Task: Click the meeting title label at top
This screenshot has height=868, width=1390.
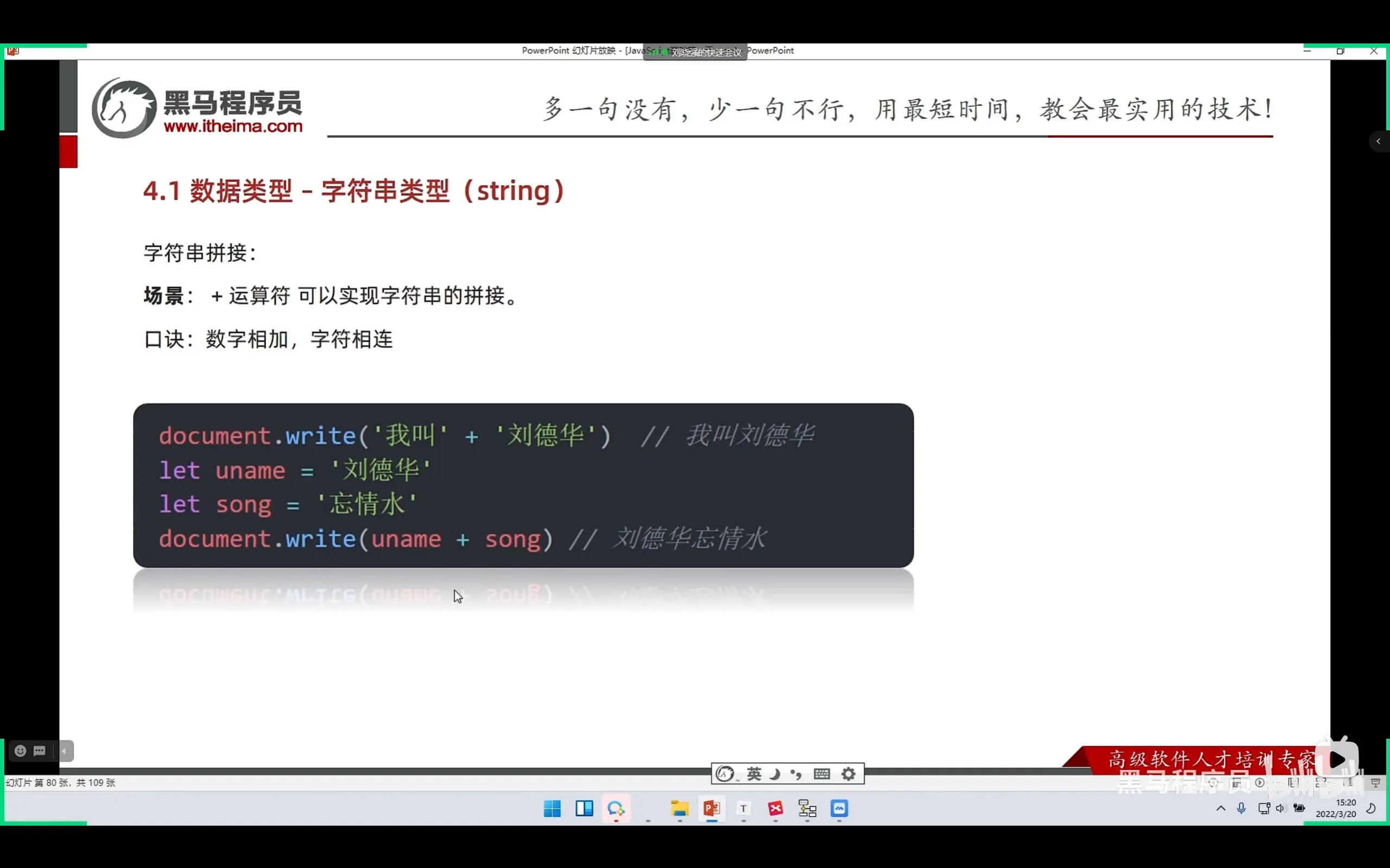Action: (x=706, y=52)
